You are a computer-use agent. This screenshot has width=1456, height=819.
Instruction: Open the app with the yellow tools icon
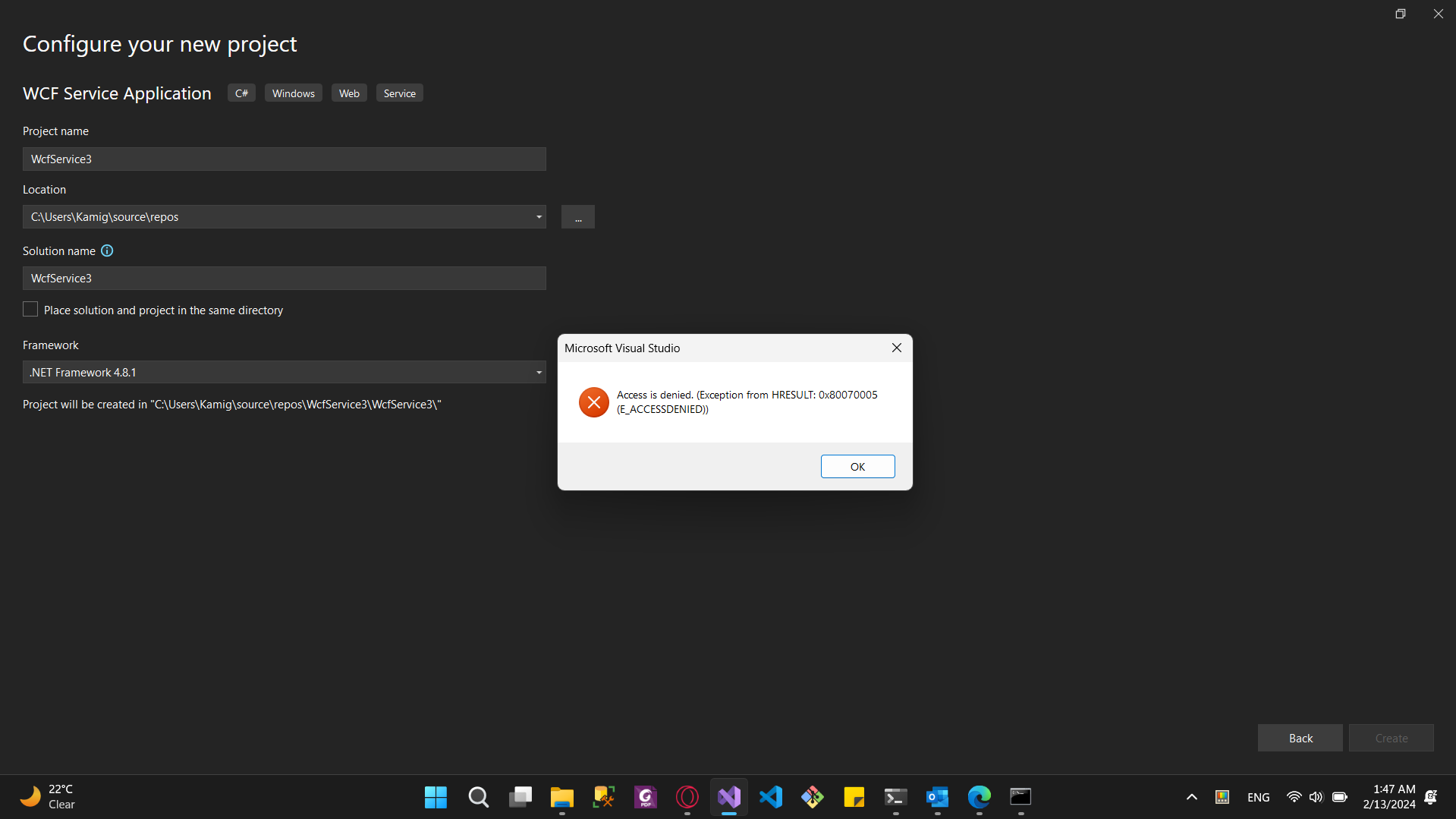(x=603, y=797)
